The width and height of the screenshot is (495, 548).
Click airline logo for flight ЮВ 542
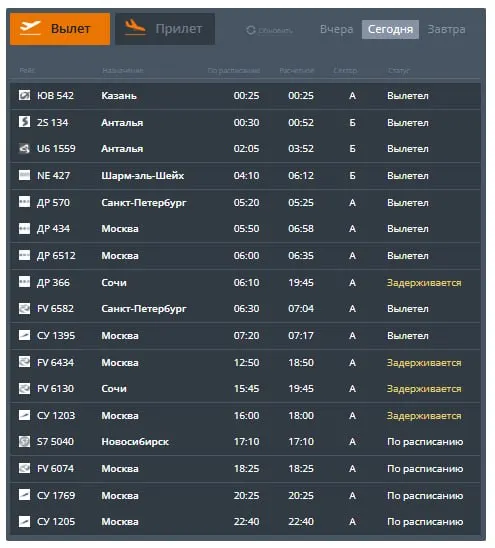24,95
